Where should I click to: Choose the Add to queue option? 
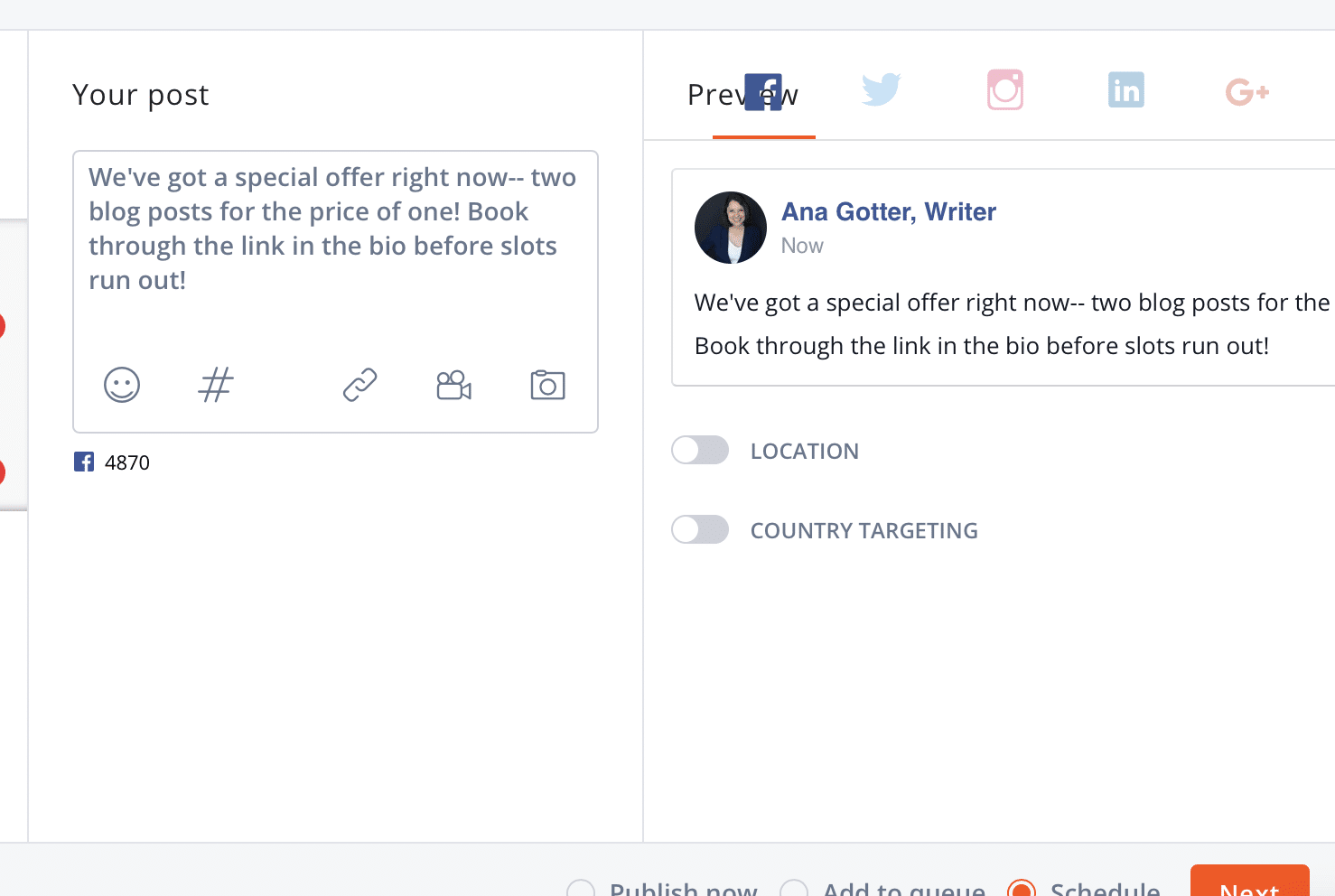[794, 889]
